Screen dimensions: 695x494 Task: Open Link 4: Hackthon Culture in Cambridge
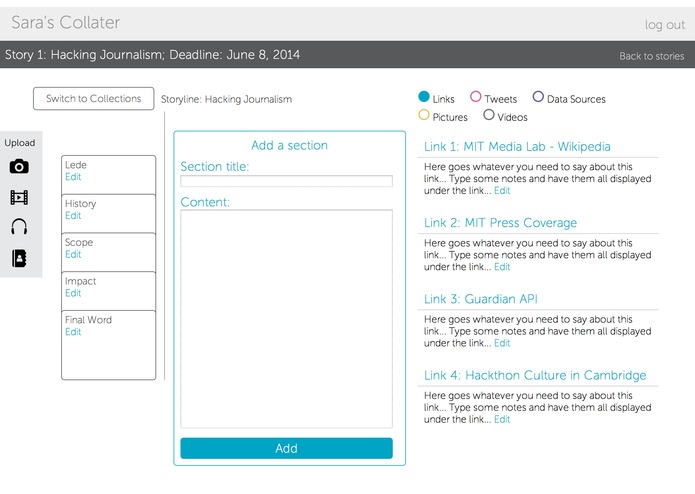point(535,375)
